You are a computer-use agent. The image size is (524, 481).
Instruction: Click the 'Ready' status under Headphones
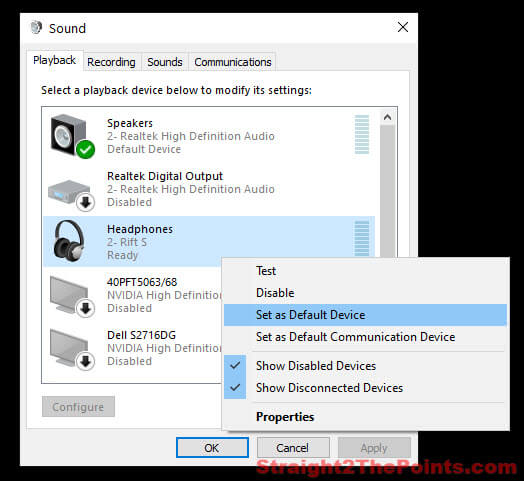tap(122, 255)
